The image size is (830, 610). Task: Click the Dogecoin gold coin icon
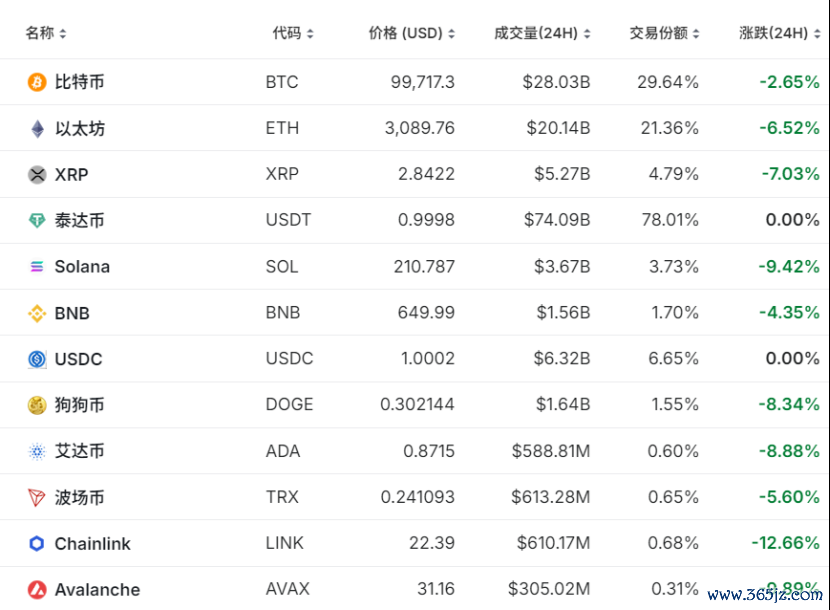click(x=37, y=405)
